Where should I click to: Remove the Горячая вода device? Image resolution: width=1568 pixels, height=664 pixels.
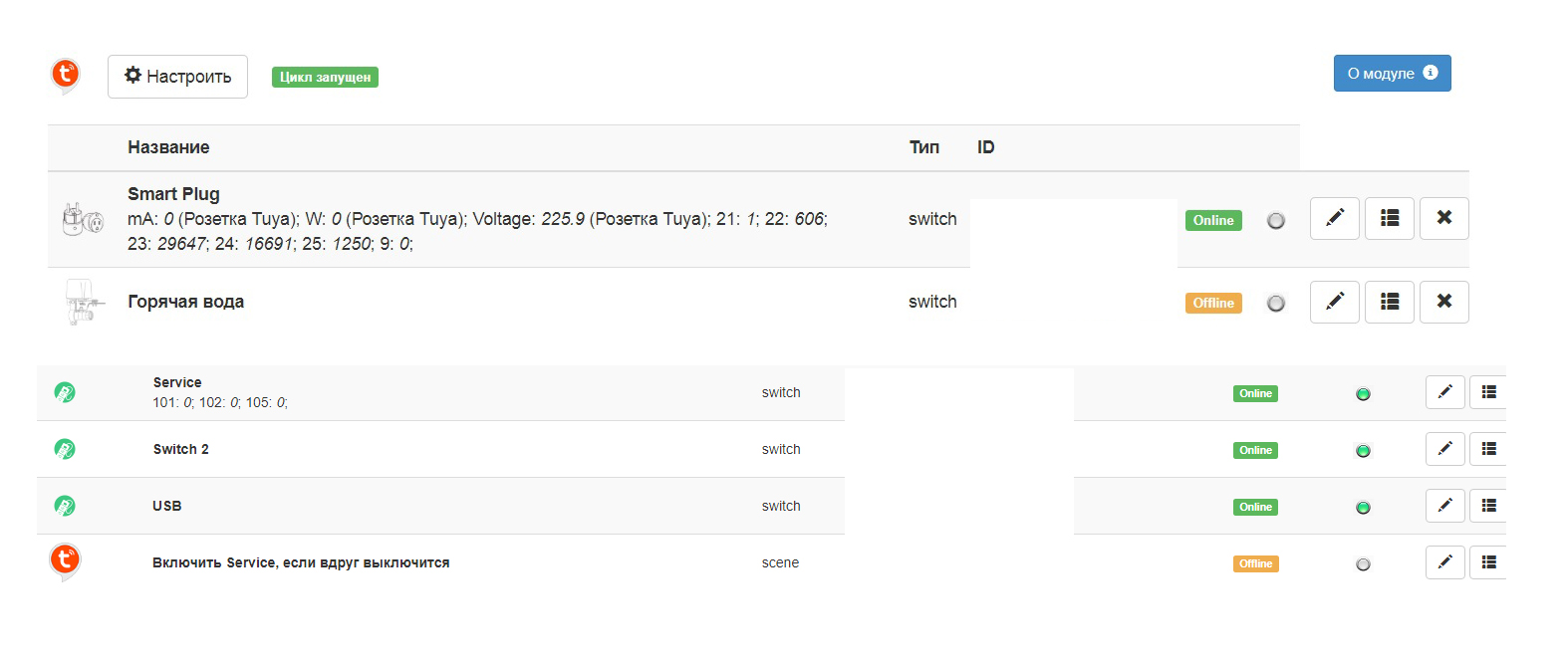pos(1443,302)
